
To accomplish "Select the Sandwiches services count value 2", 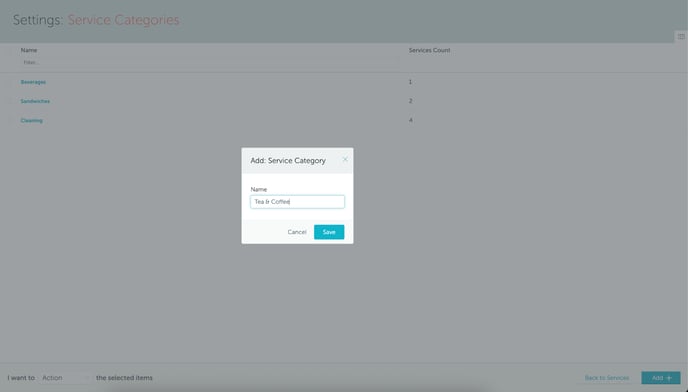I will (411, 101).
